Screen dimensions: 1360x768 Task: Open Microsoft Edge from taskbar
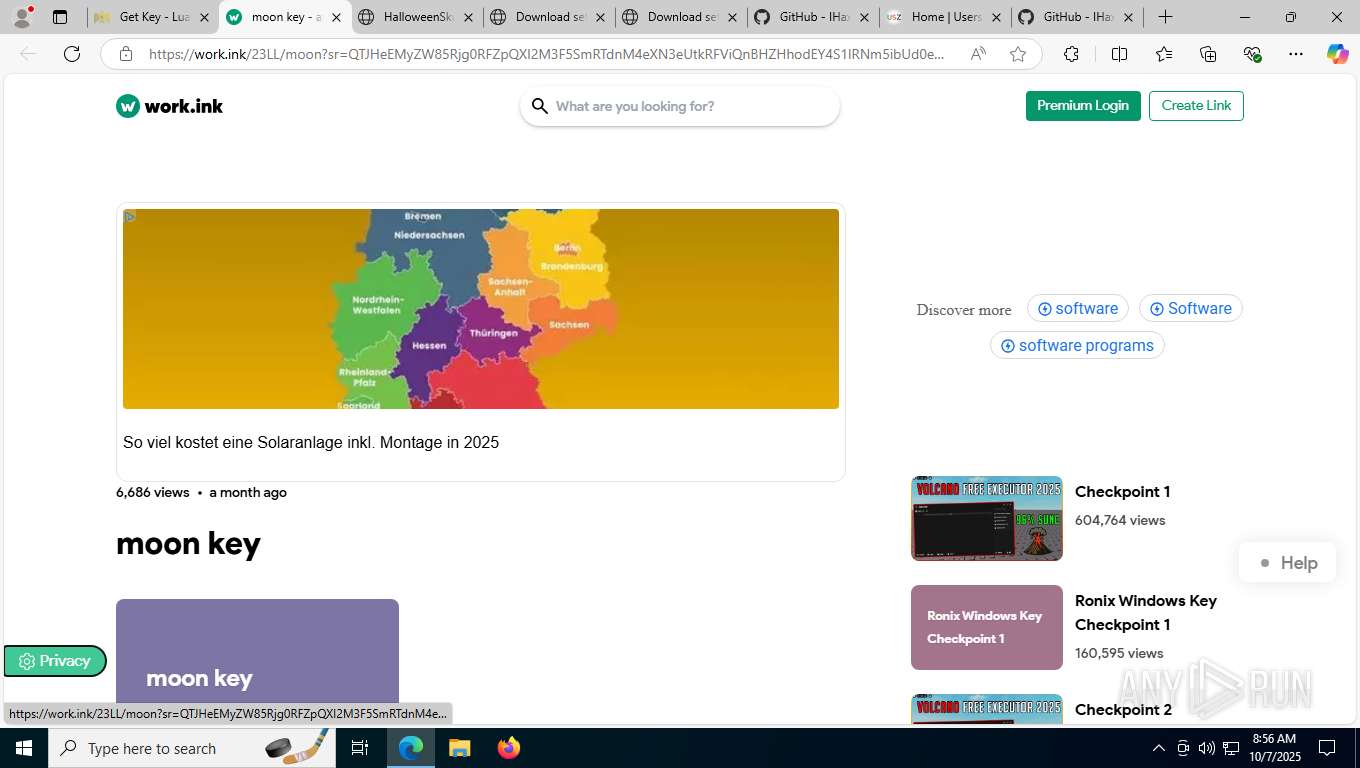pos(411,748)
